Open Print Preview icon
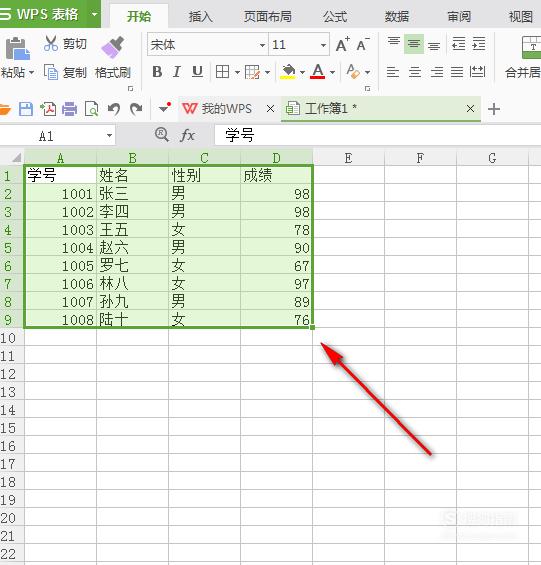Viewport: 541px width, 565px height. (92, 108)
